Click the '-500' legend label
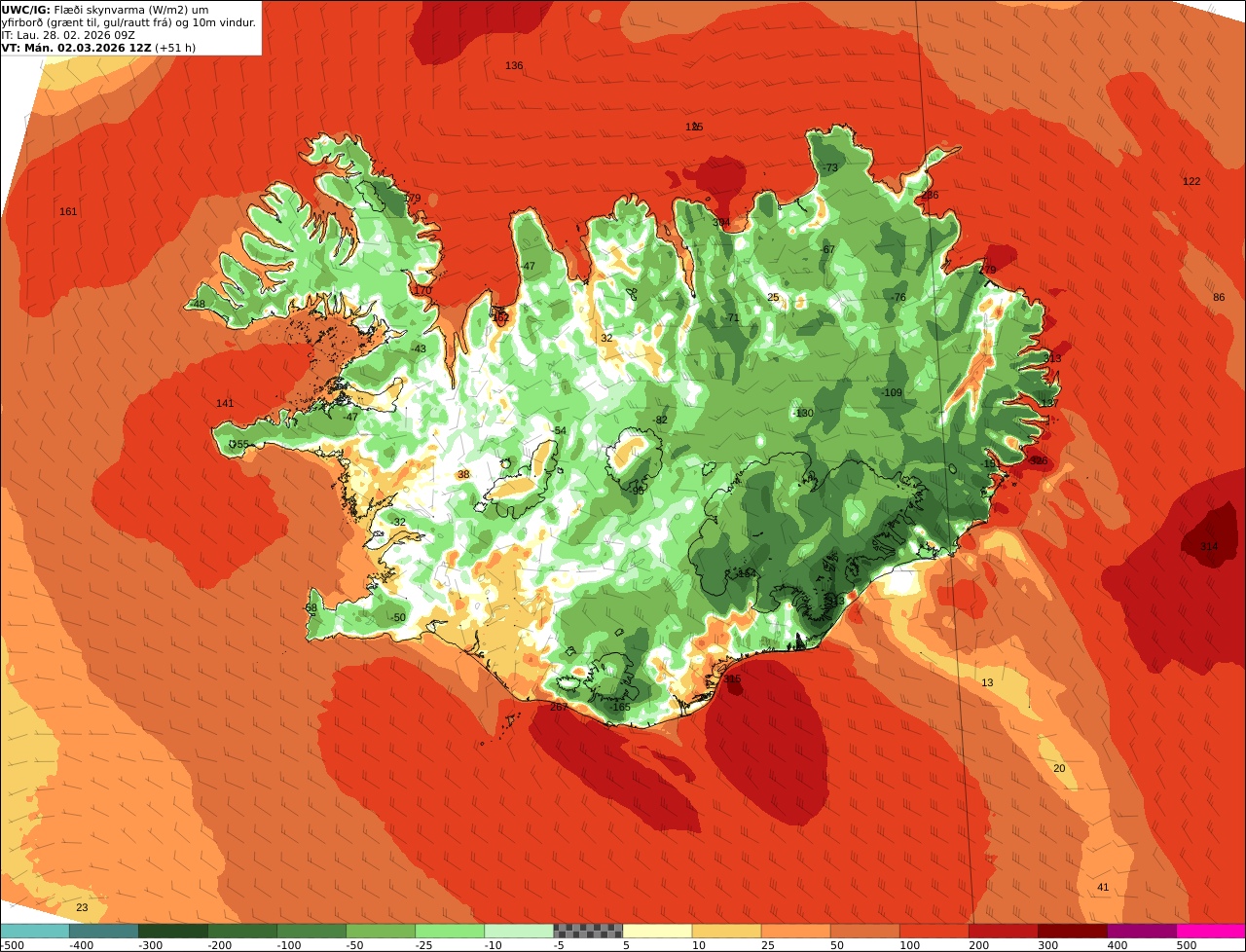1246x952 pixels. pos(13,945)
